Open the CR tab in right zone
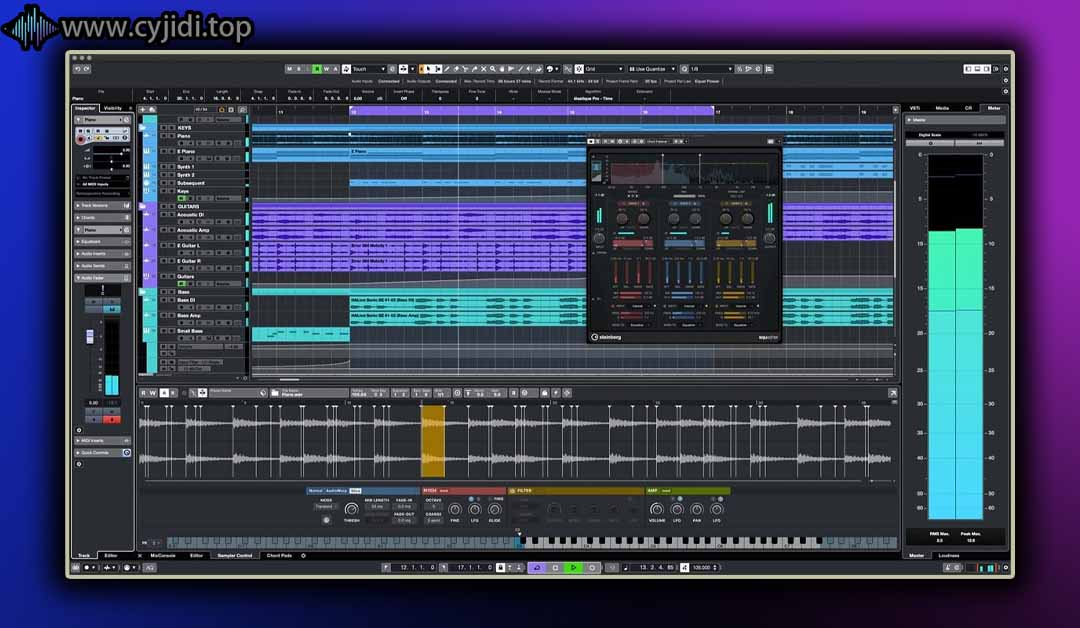Viewport: 1080px width, 628px height. coord(968,108)
